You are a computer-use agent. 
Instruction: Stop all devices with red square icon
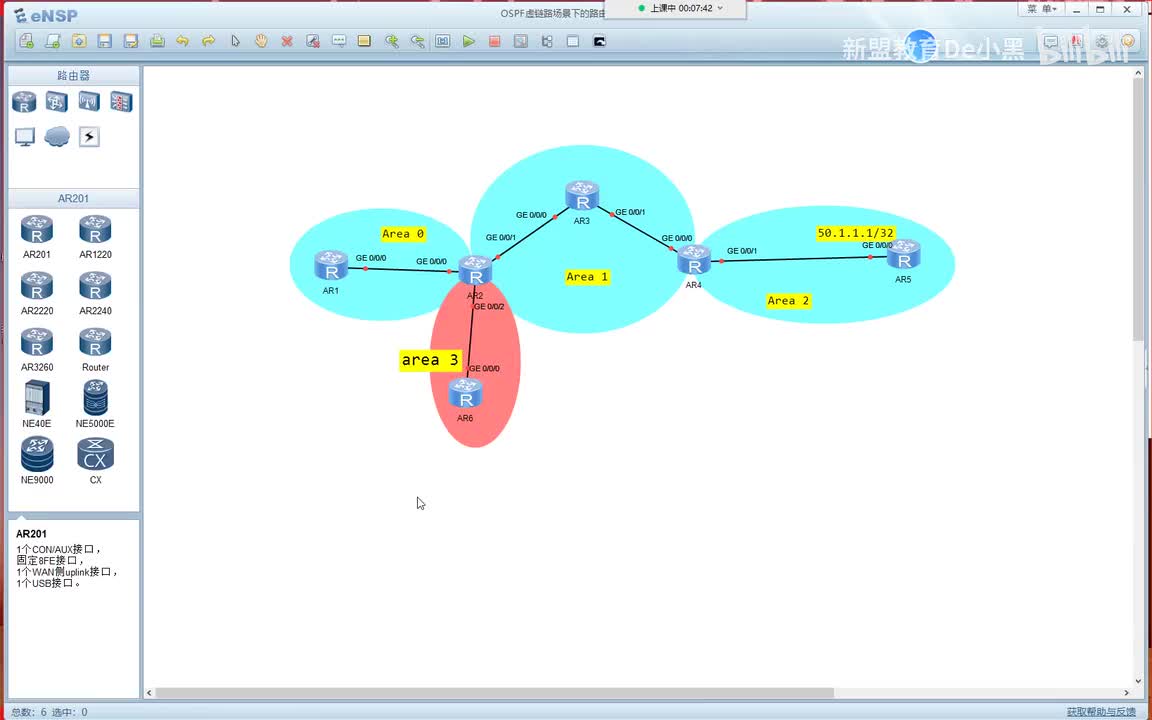(494, 41)
